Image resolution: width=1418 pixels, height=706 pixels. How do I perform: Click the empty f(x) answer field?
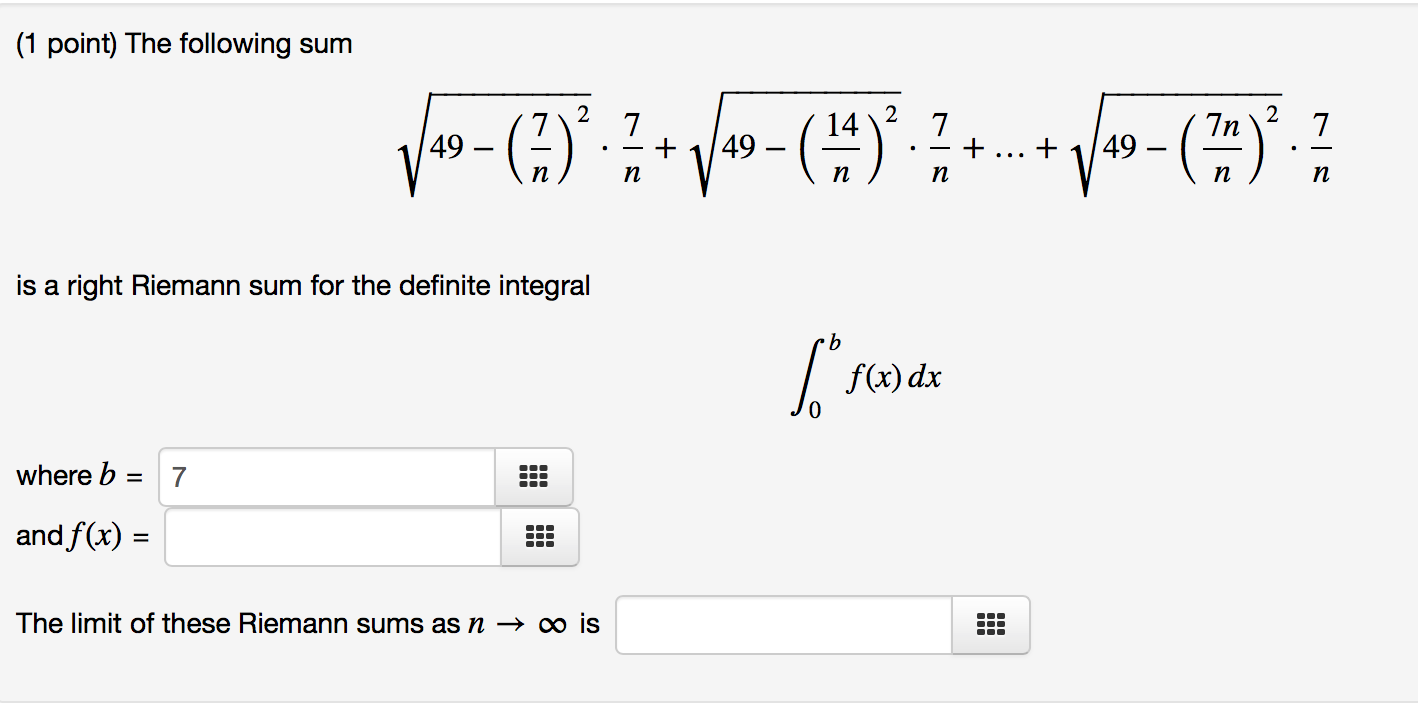[330, 537]
